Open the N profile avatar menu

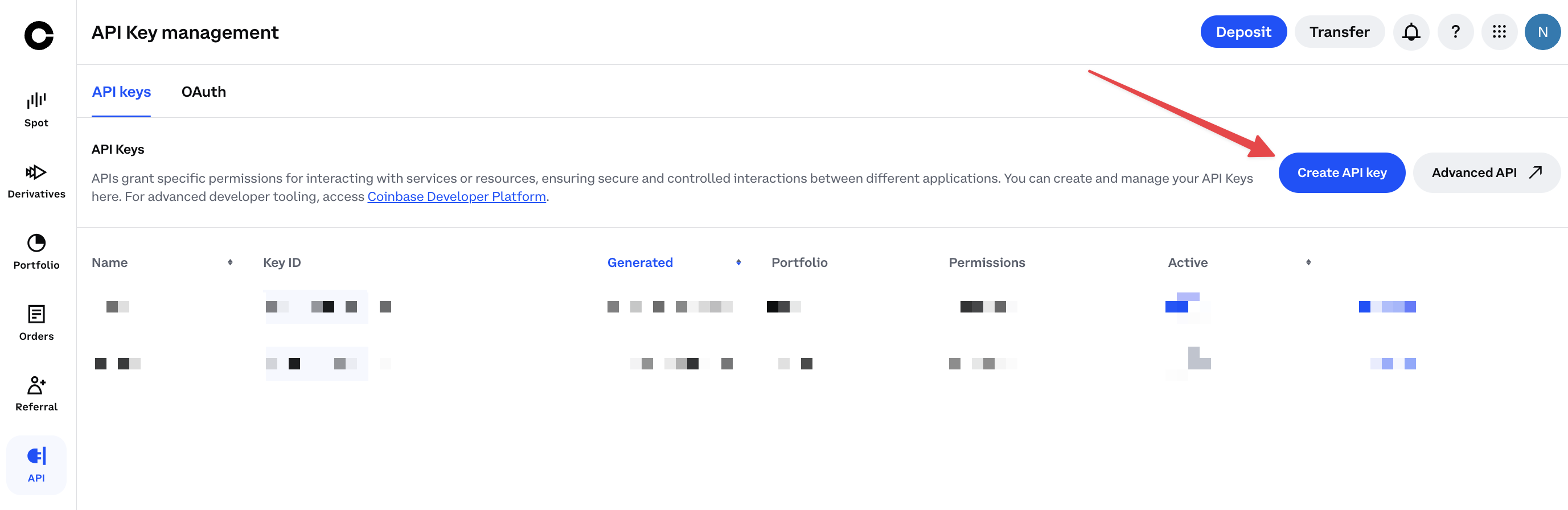click(x=1542, y=32)
